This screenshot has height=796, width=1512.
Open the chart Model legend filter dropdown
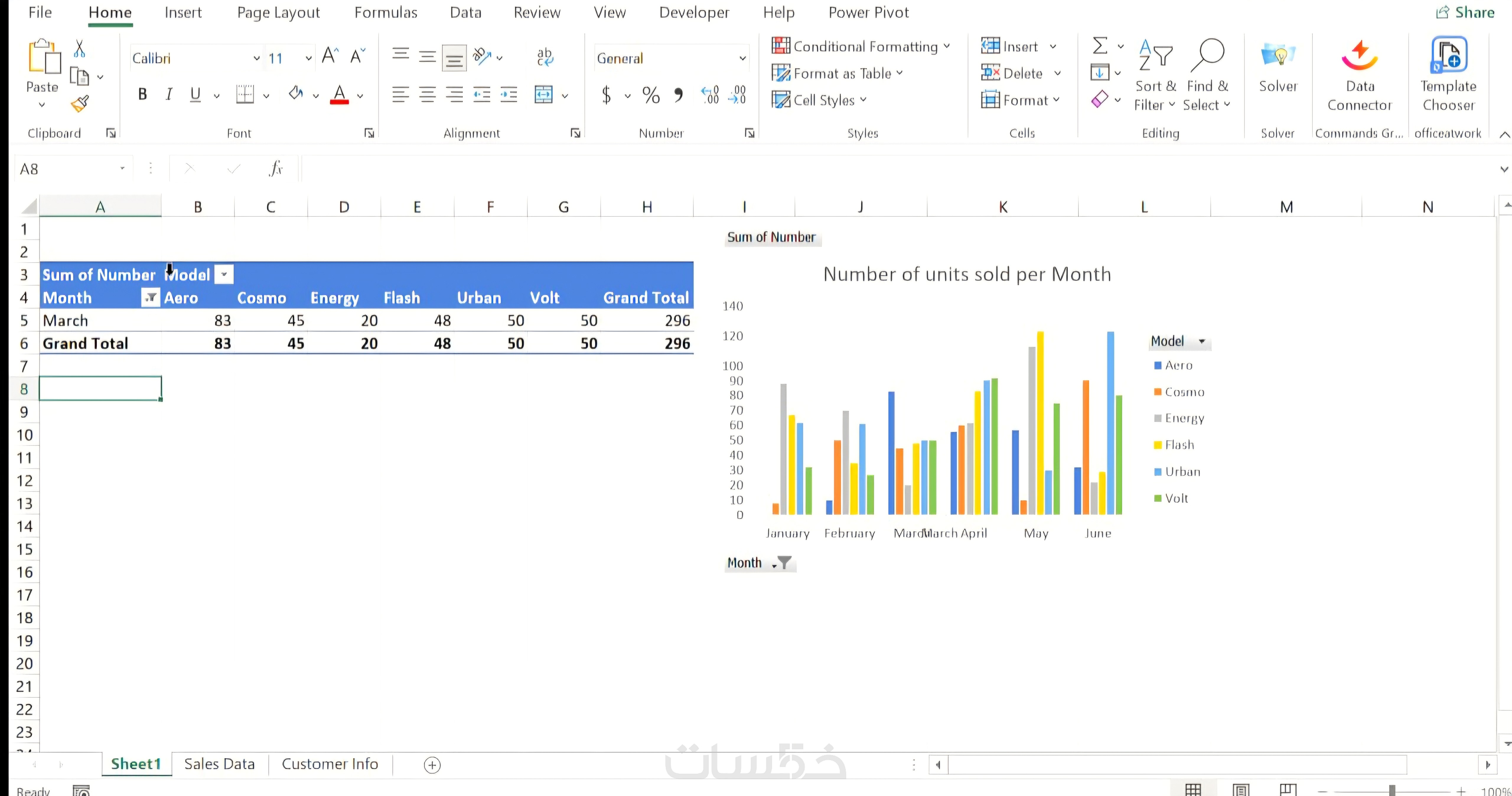[x=1180, y=341]
